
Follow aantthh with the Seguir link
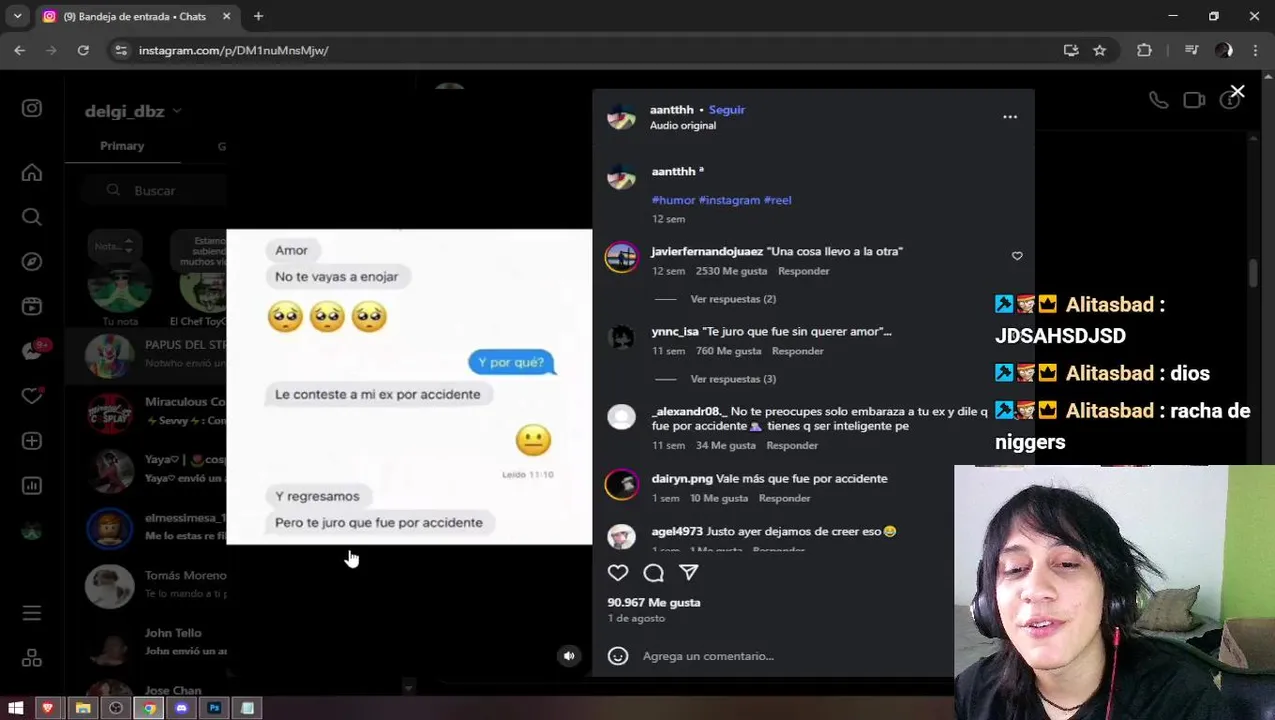(727, 110)
